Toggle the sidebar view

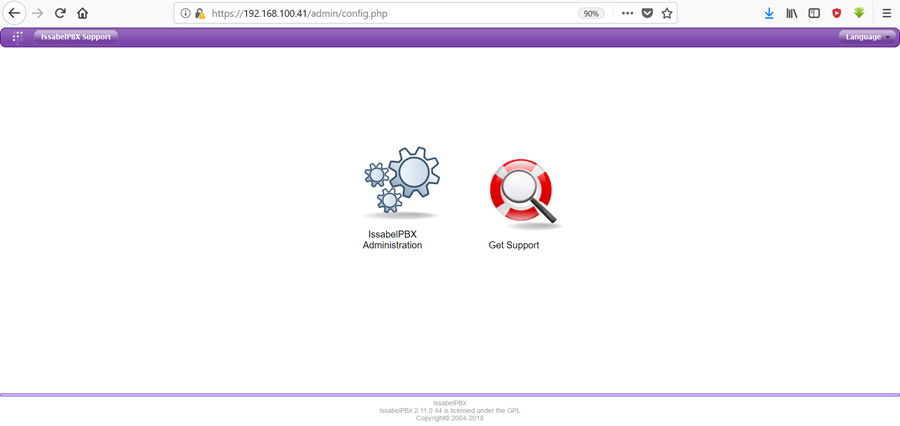[x=814, y=13]
